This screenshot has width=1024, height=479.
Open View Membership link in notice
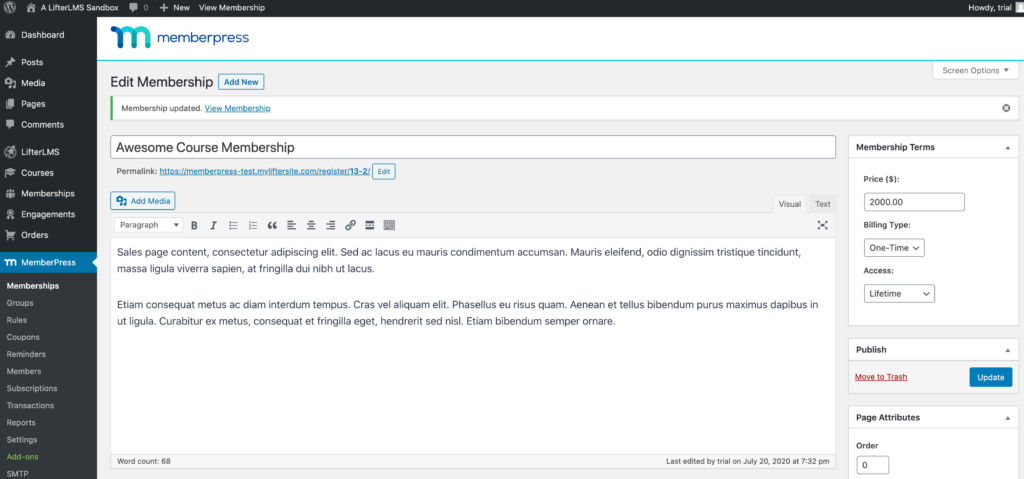238,108
